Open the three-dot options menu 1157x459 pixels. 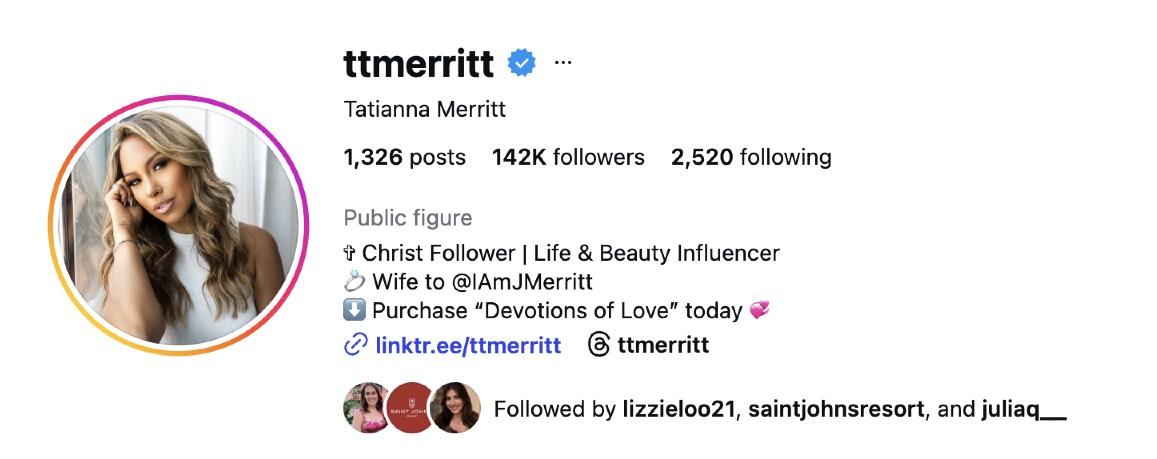563,62
